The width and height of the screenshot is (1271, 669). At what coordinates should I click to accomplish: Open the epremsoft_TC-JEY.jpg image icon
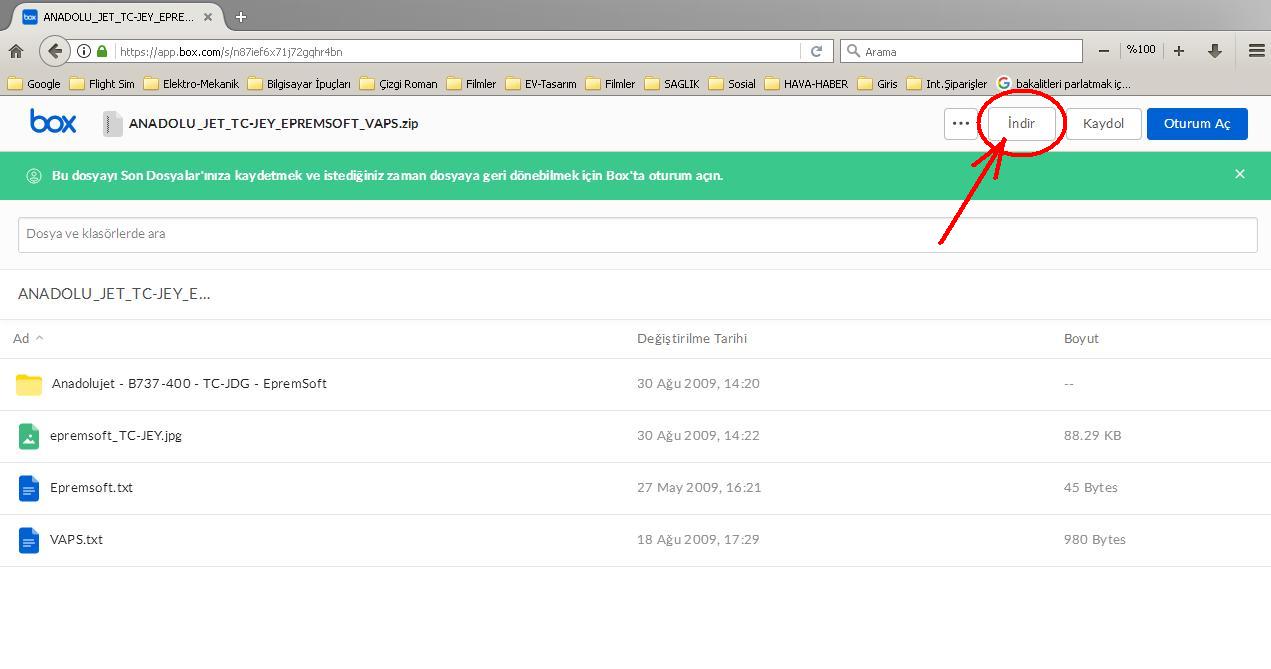(x=29, y=436)
